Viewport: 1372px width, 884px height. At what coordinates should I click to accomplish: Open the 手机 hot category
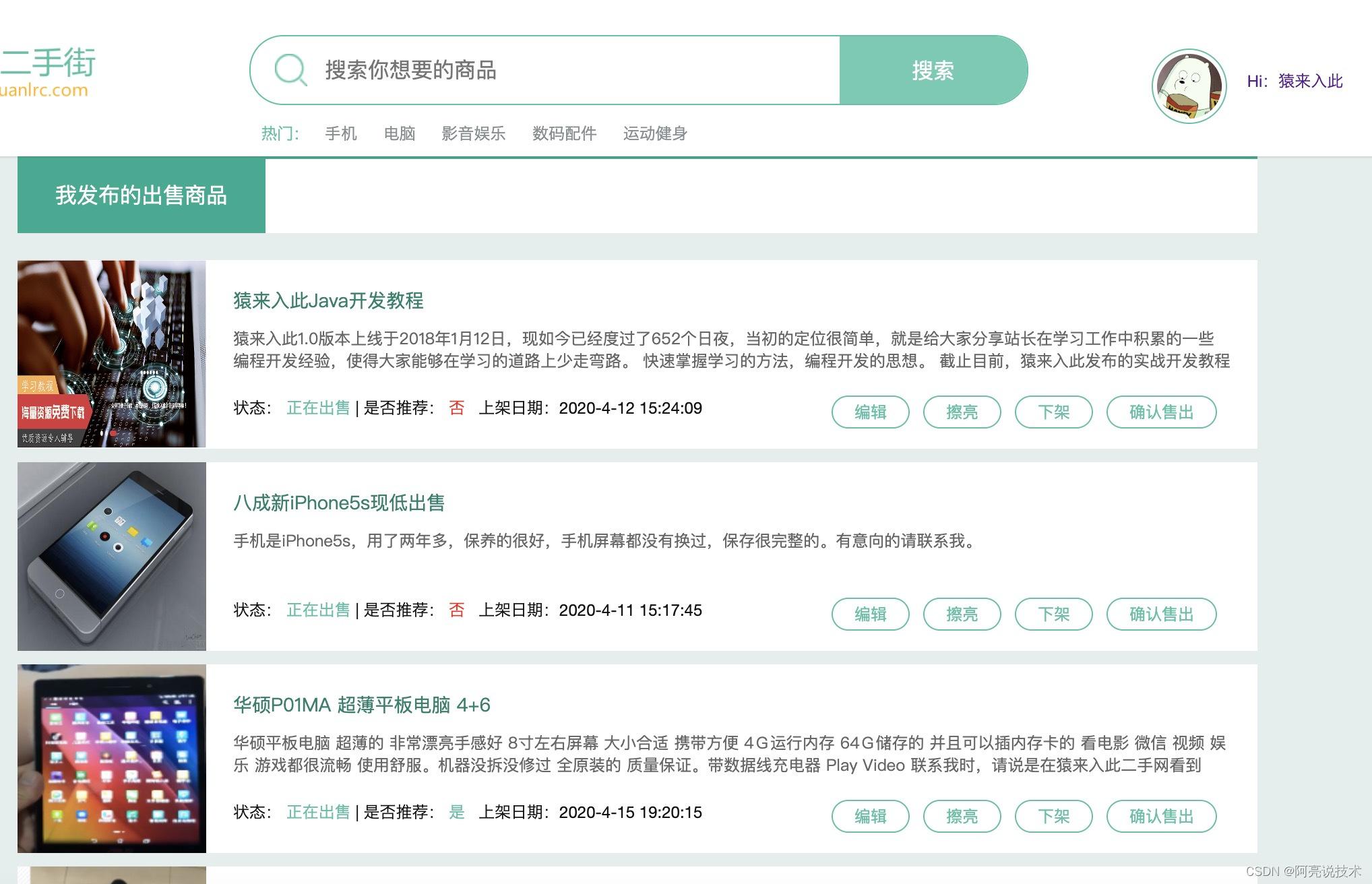pyautogui.click(x=341, y=133)
